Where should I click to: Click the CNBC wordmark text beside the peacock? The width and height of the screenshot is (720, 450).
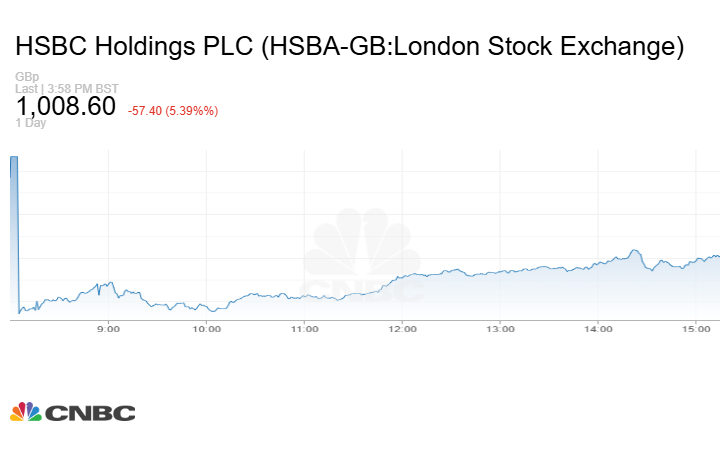[90, 413]
